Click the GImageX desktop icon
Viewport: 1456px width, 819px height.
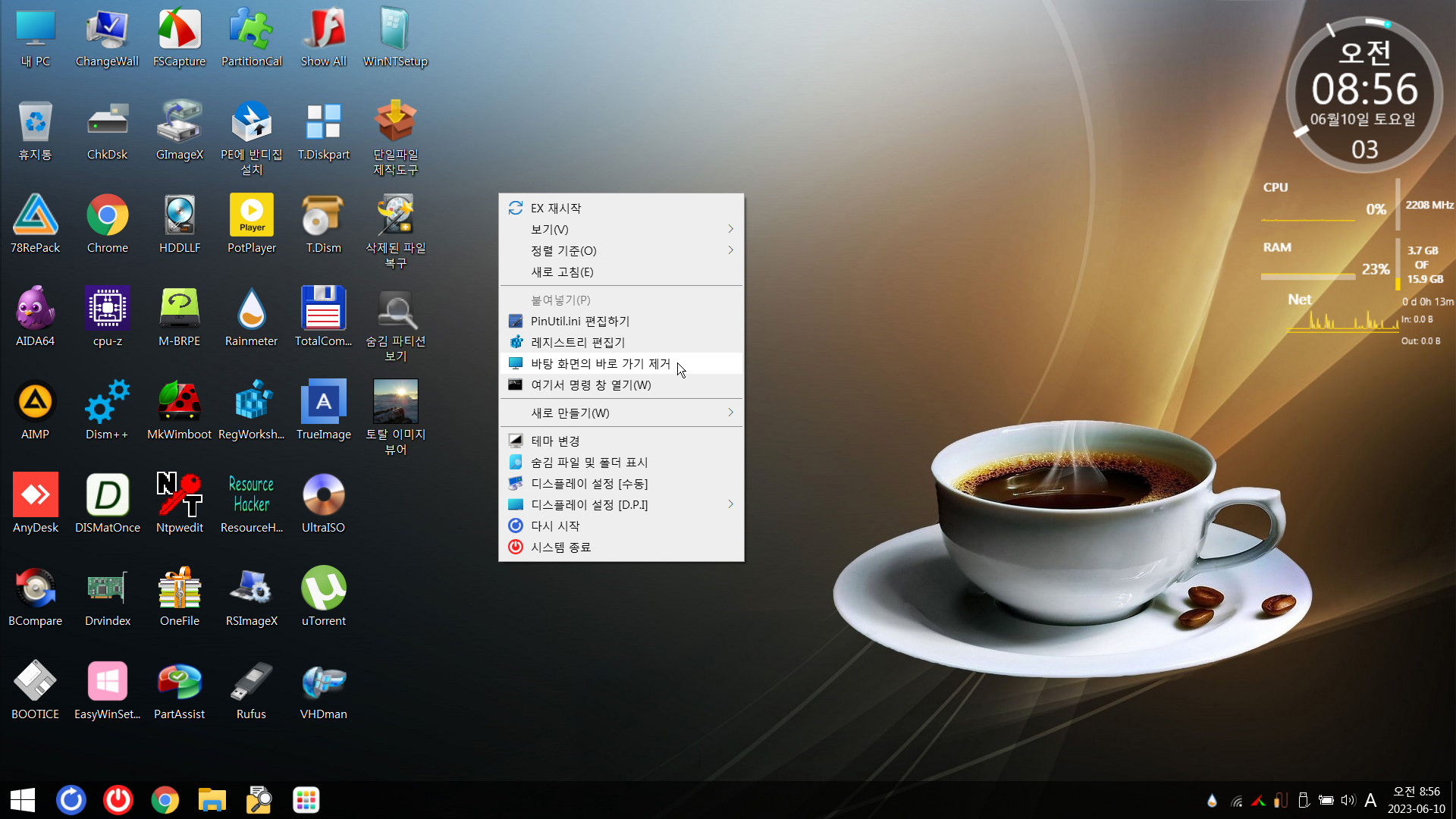pyautogui.click(x=179, y=131)
